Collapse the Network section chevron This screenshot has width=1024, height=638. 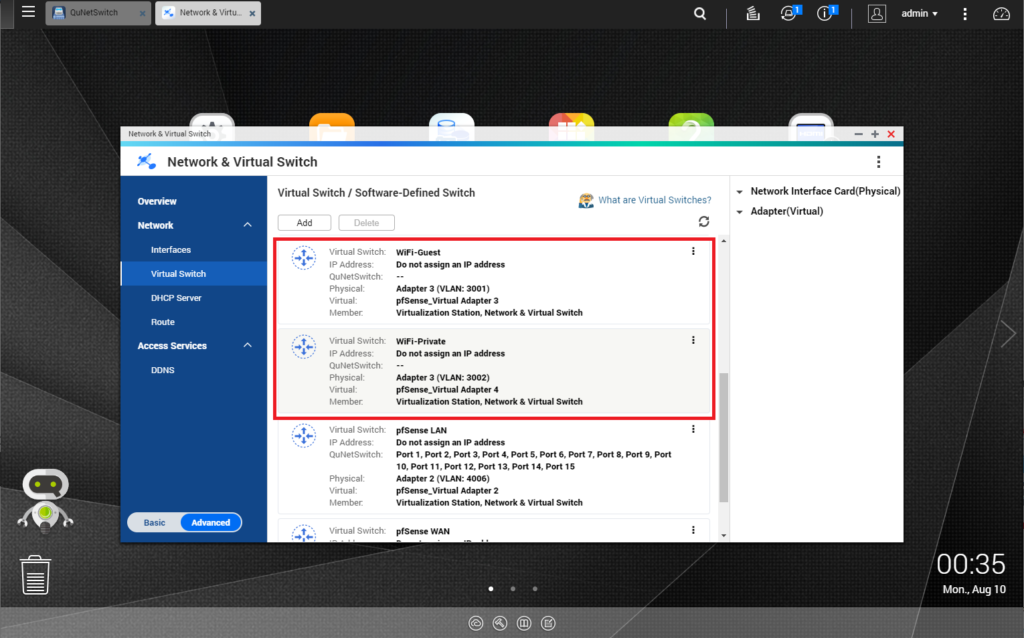tap(248, 225)
